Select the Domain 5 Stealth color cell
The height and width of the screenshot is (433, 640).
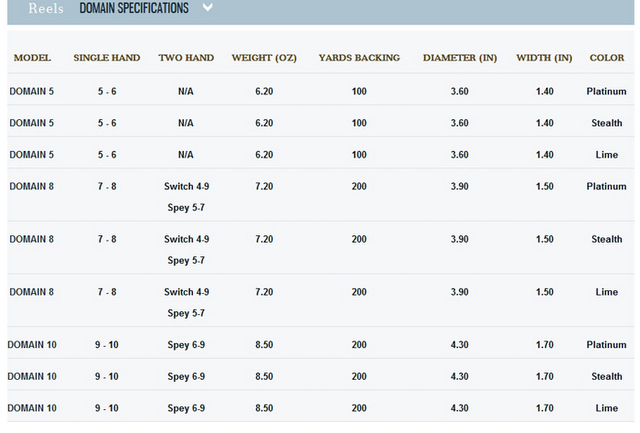607,123
